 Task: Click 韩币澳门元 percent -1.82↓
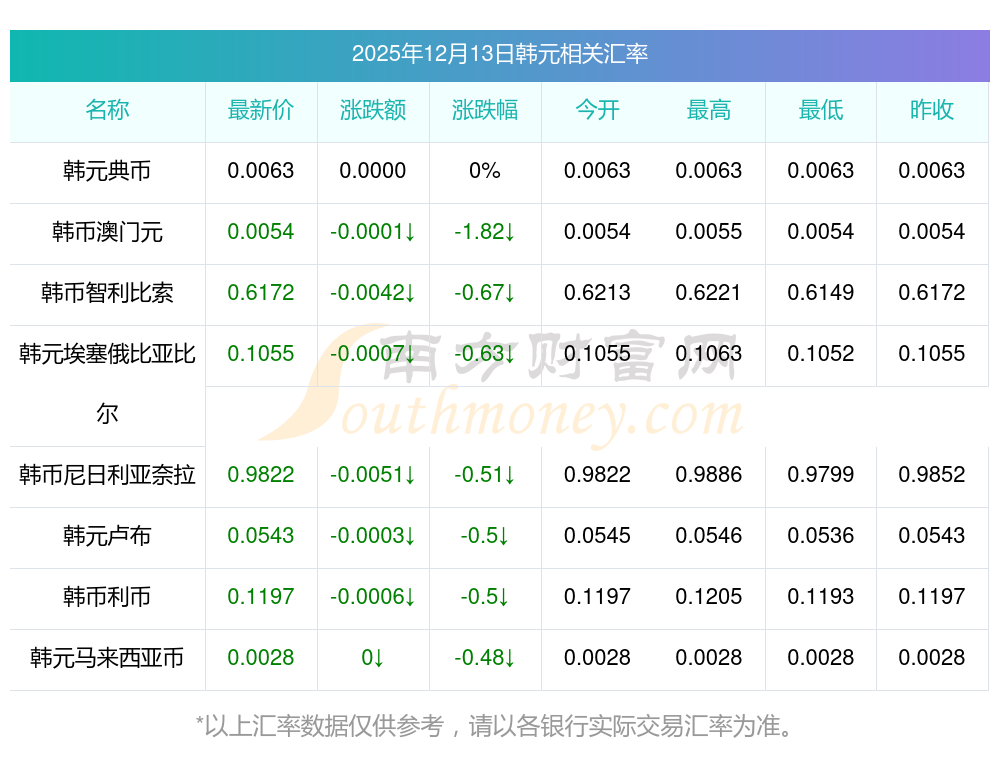click(x=485, y=232)
